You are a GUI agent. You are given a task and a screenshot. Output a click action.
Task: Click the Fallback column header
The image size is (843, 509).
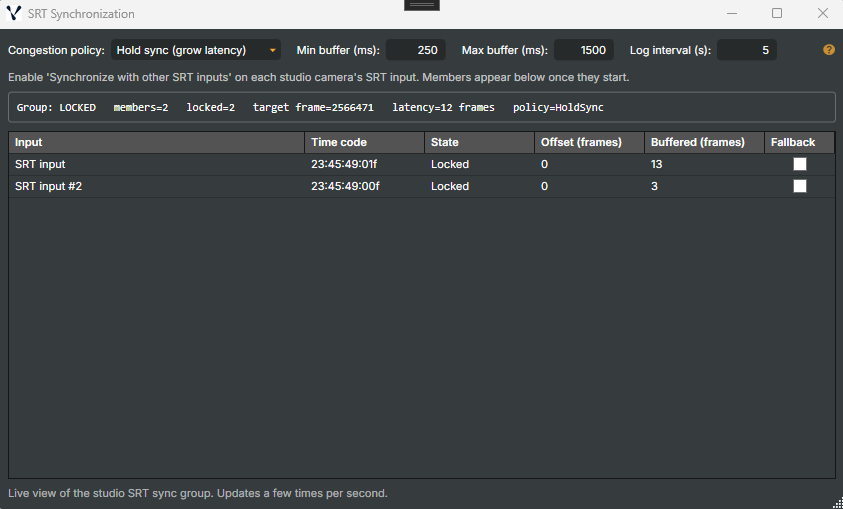(799, 142)
